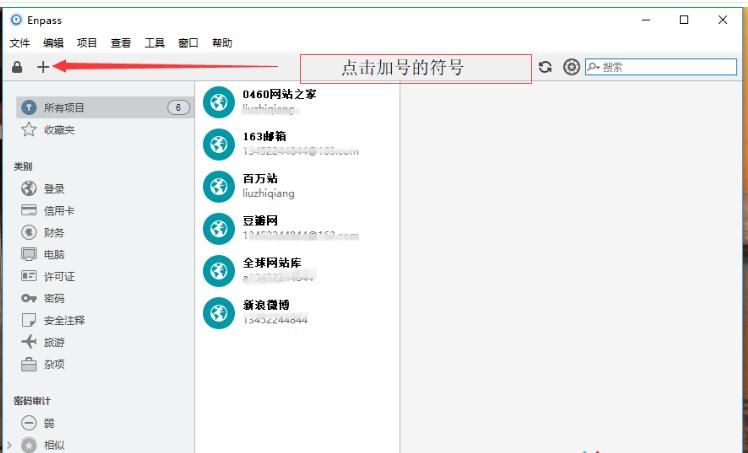Click the 信用卡 category label
Image resolution: width=748 pixels, height=453 pixels.
pyautogui.click(x=60, y=211)
